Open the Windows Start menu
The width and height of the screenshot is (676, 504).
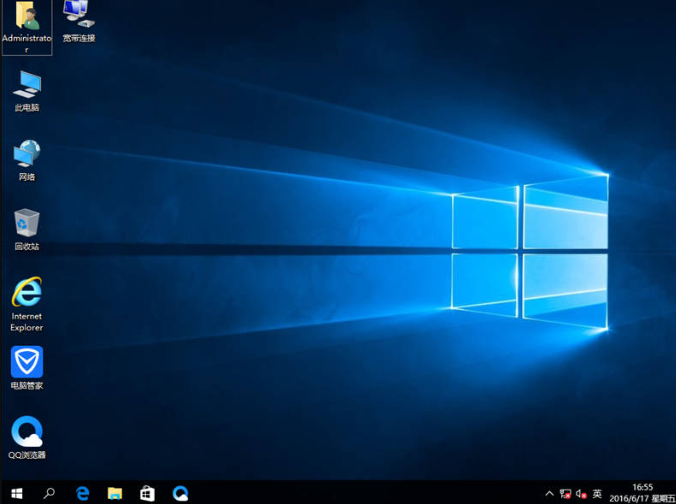point(16,493)
